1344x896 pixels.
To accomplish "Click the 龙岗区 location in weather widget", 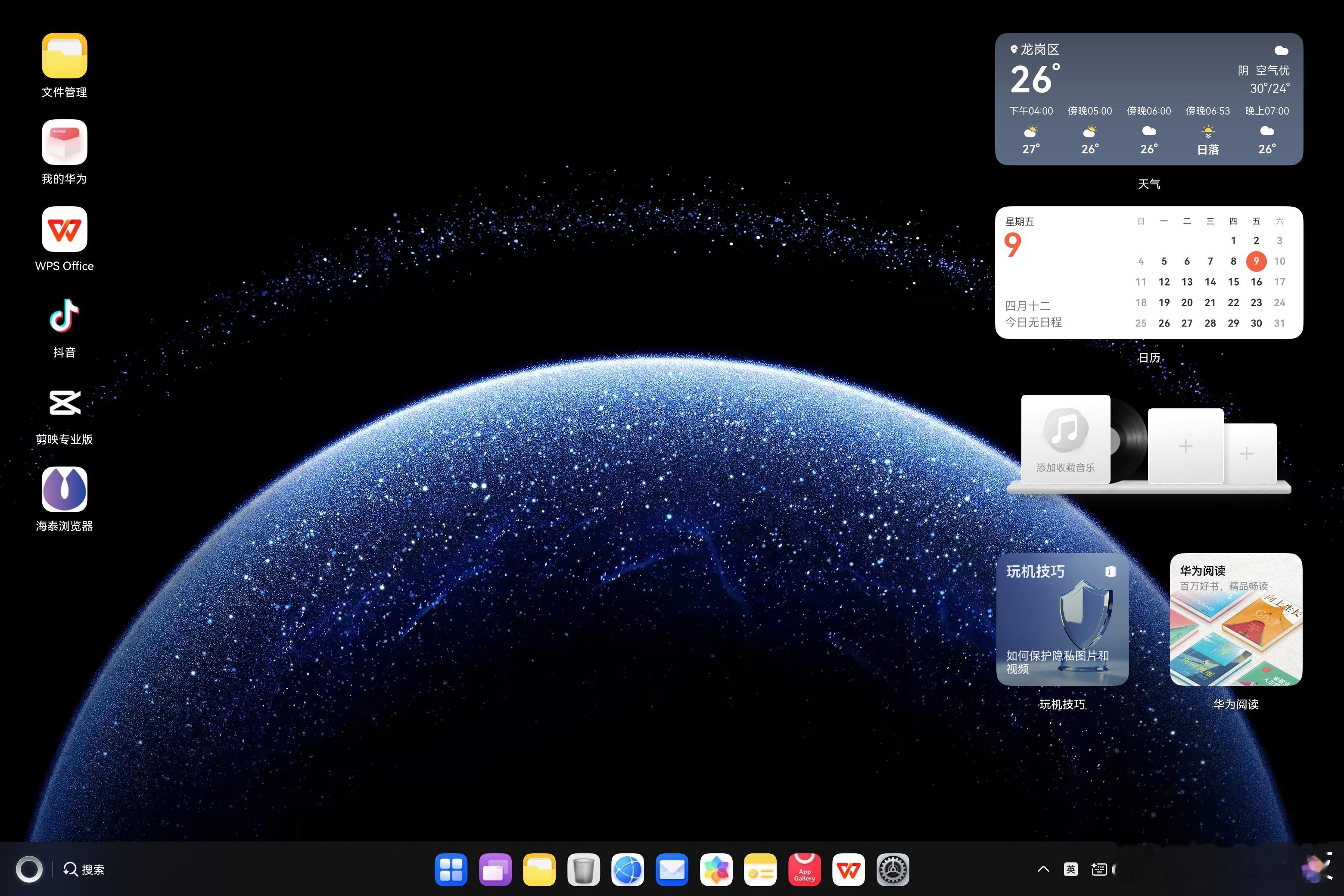I will (1035, 50).
